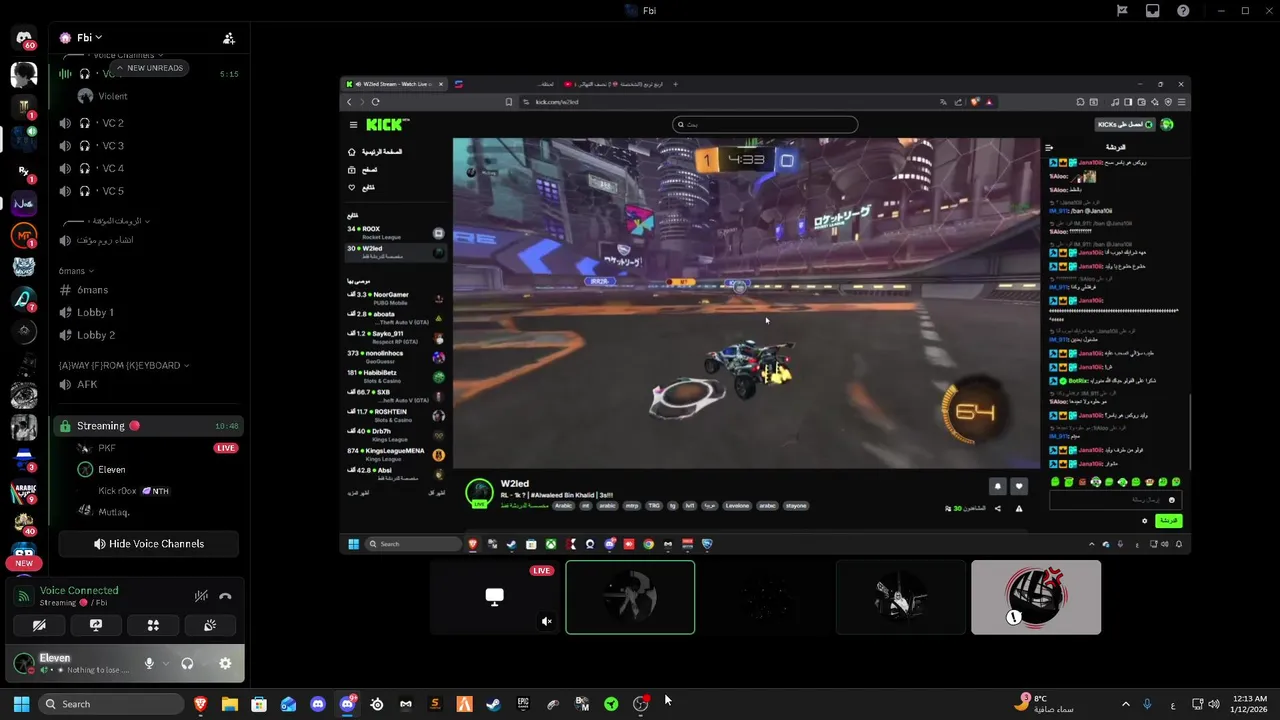
Task: Toggle noise suppression icon in voice panel
Action: (x=201, y=596)
